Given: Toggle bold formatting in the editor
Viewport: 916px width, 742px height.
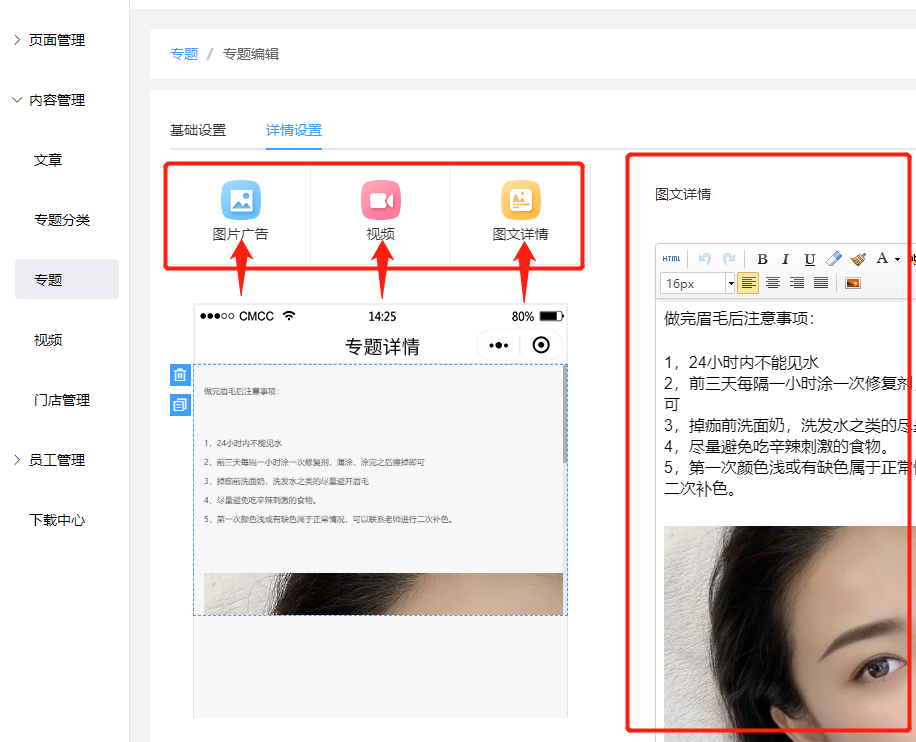Looking at the screenshot, I should 762,259.
